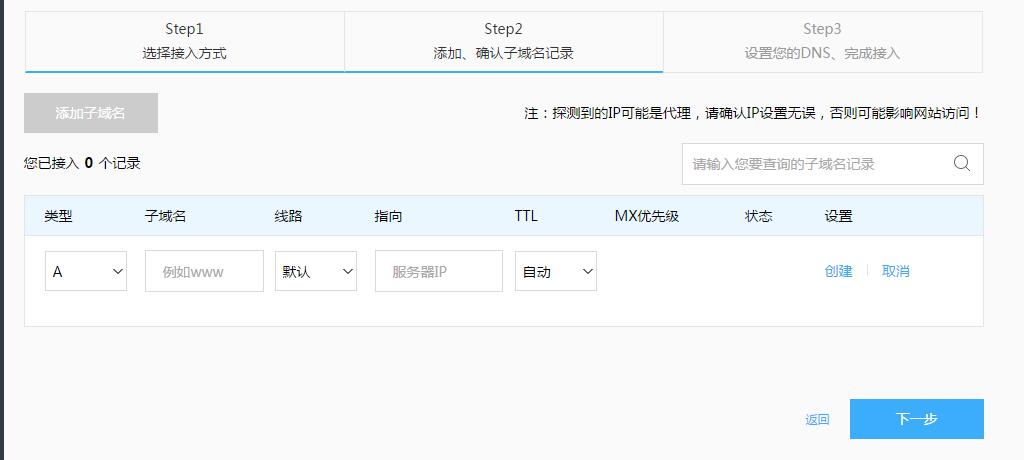Click the 类型 column header

coord(58,216)
